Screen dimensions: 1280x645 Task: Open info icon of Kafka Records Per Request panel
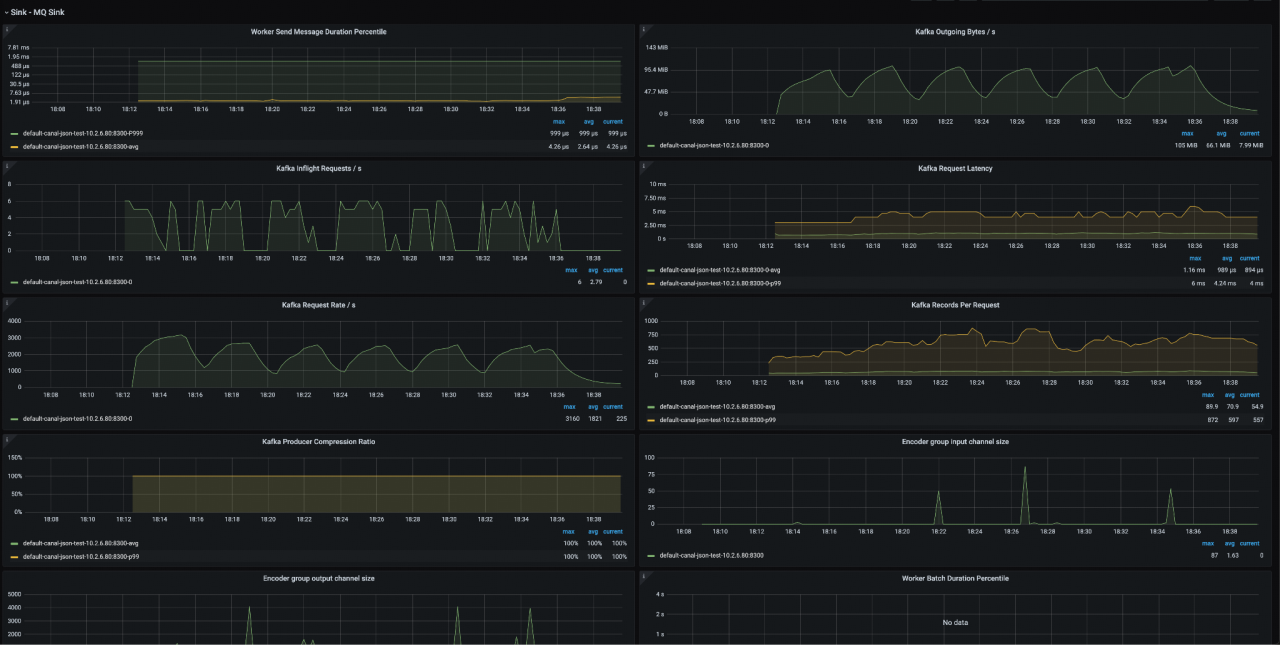click(x=644, y=302)
